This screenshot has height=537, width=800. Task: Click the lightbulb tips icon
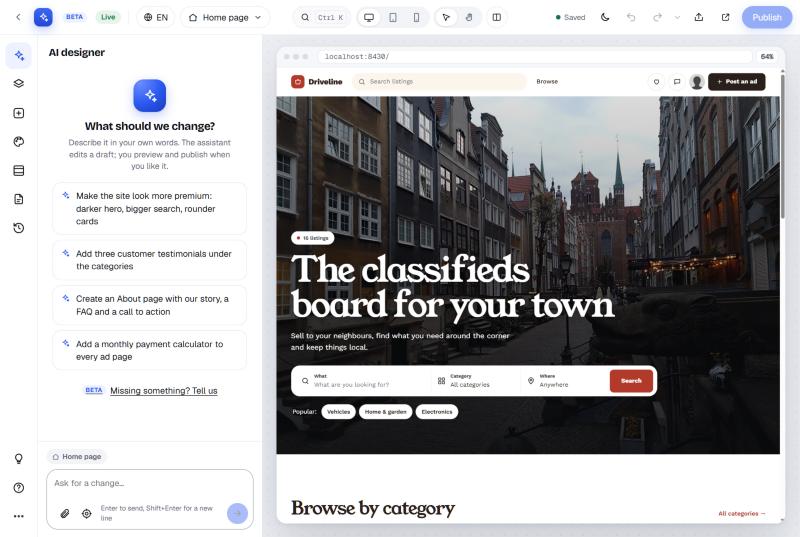click(x=19, y=459)
